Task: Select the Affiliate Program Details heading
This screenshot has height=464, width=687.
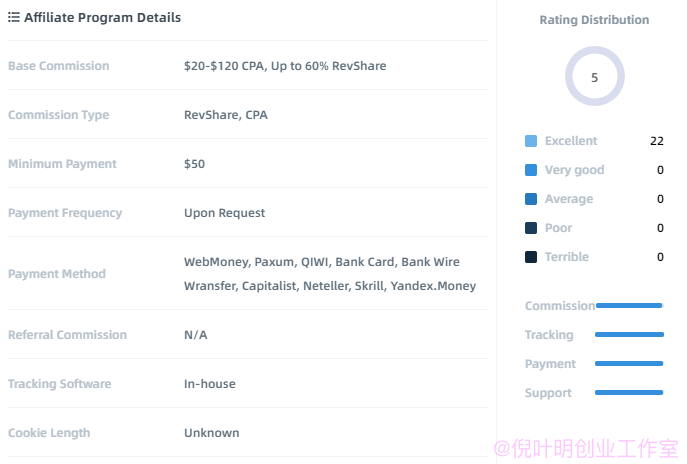Action: [x=103, y=18]
